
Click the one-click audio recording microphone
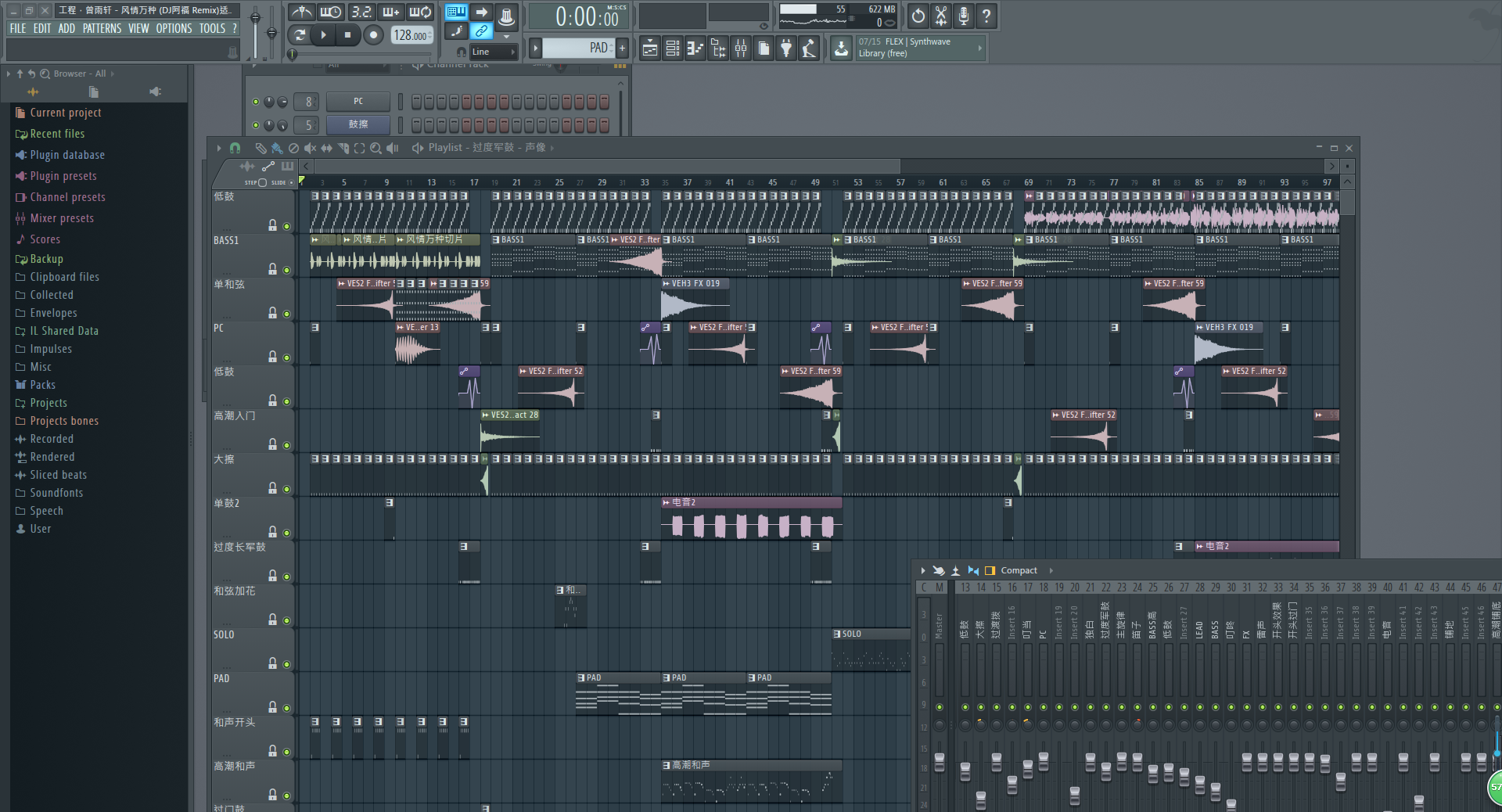[x=964, y=16]
